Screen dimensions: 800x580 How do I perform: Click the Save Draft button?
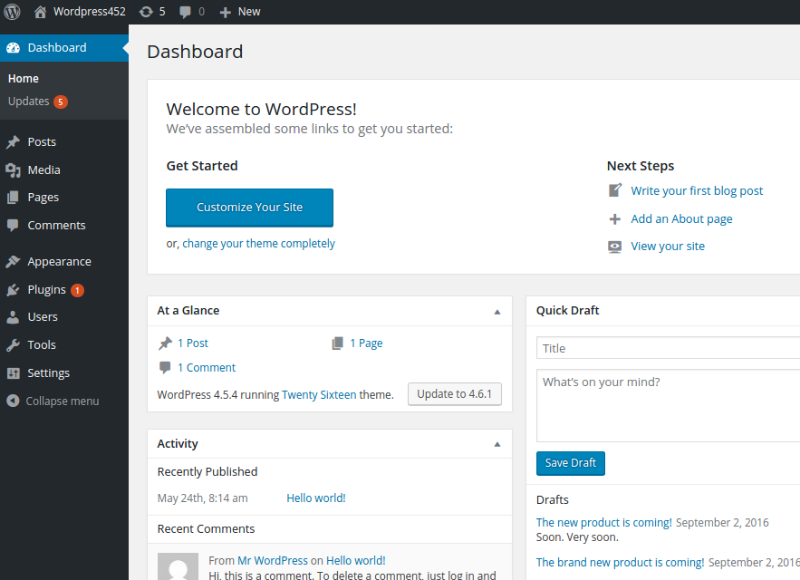point(570,463)
